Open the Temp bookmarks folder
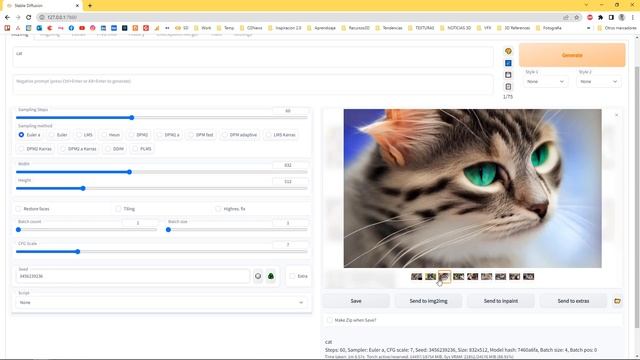 [x=225, y=28]
